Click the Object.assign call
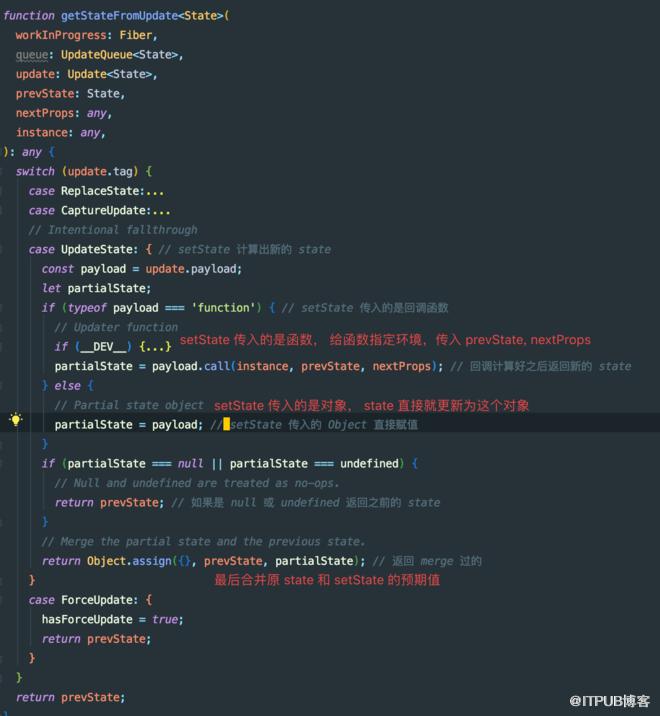 [129, 561]
